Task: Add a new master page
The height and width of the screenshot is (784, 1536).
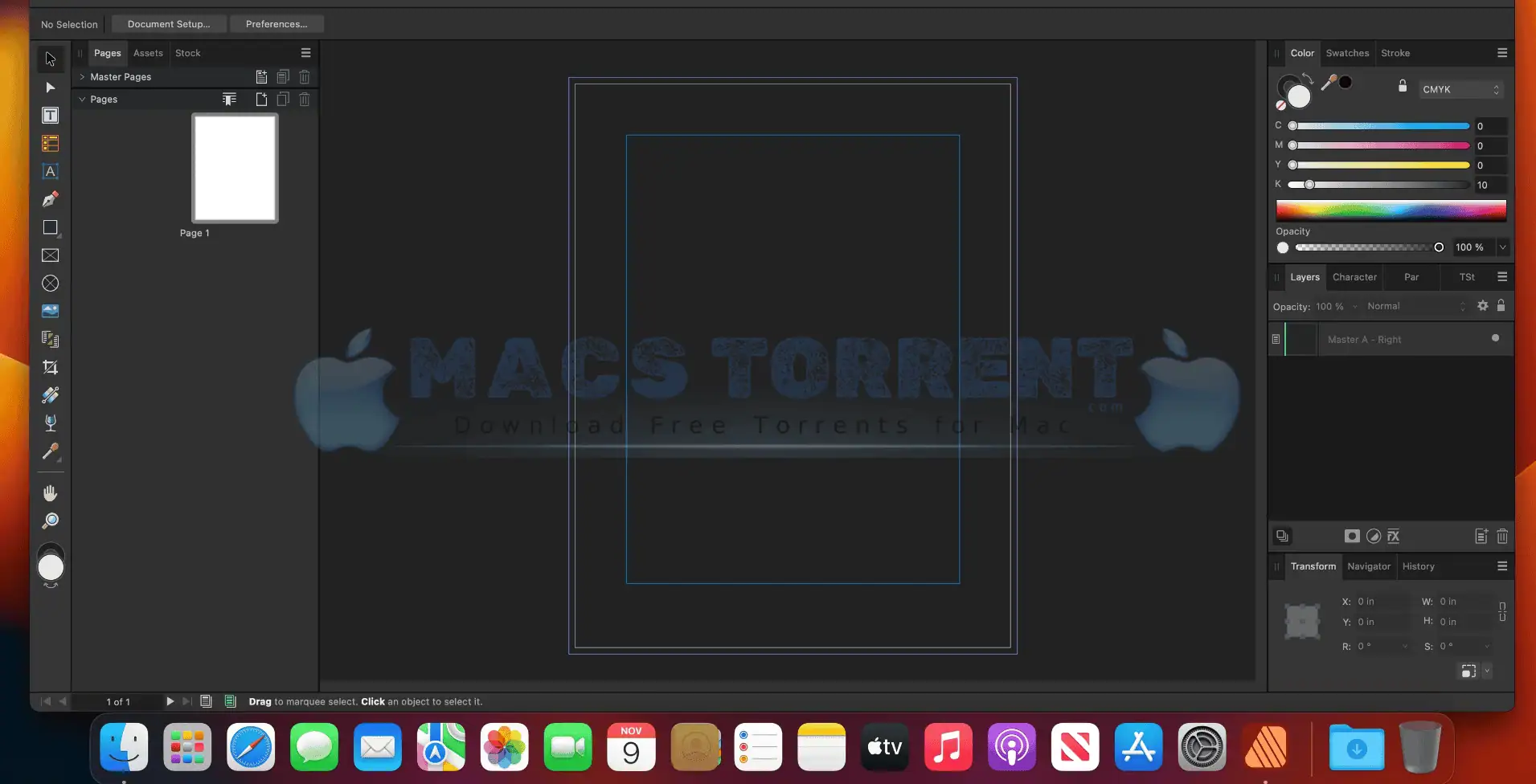Action: coord(261,77)
